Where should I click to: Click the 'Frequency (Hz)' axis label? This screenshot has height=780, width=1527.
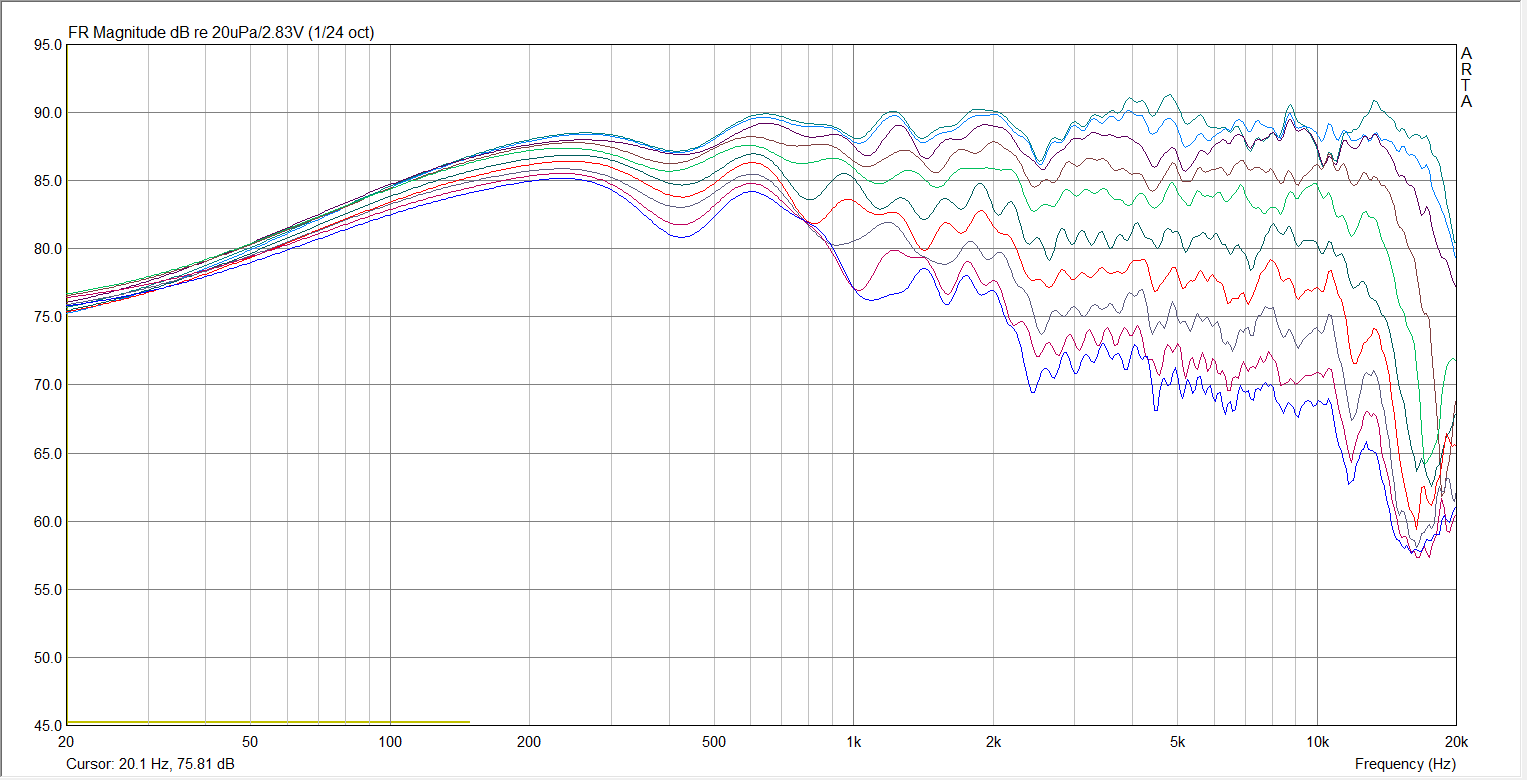tap(1404, 764)
